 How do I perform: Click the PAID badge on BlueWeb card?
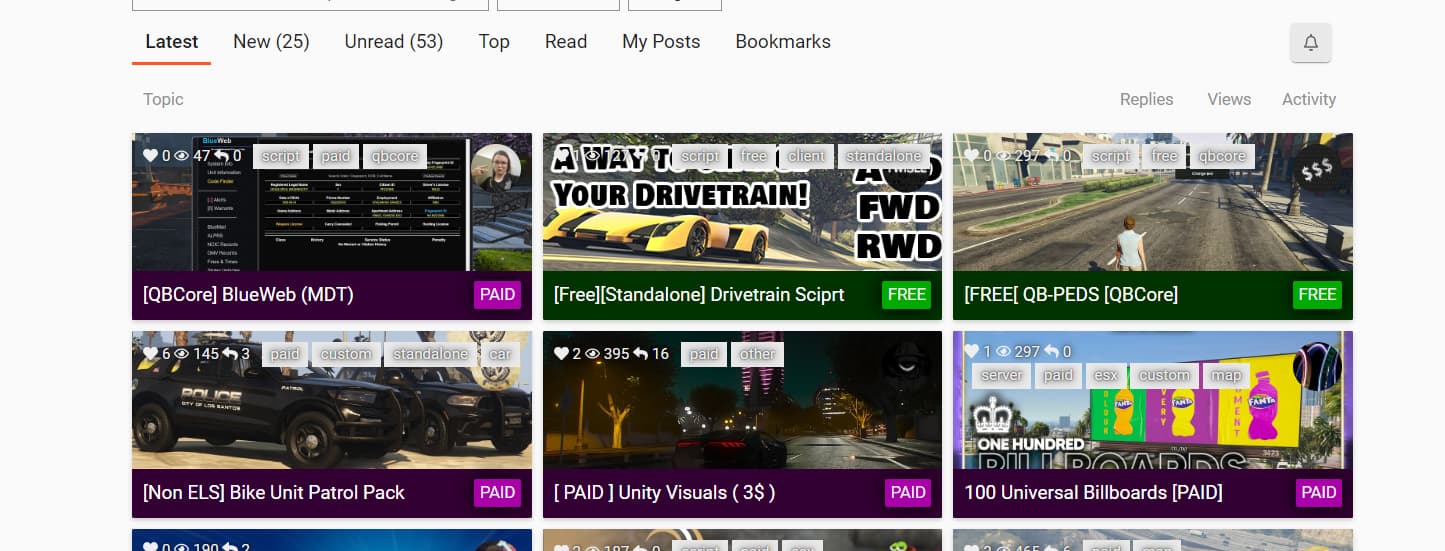click(x=497, y=295)
